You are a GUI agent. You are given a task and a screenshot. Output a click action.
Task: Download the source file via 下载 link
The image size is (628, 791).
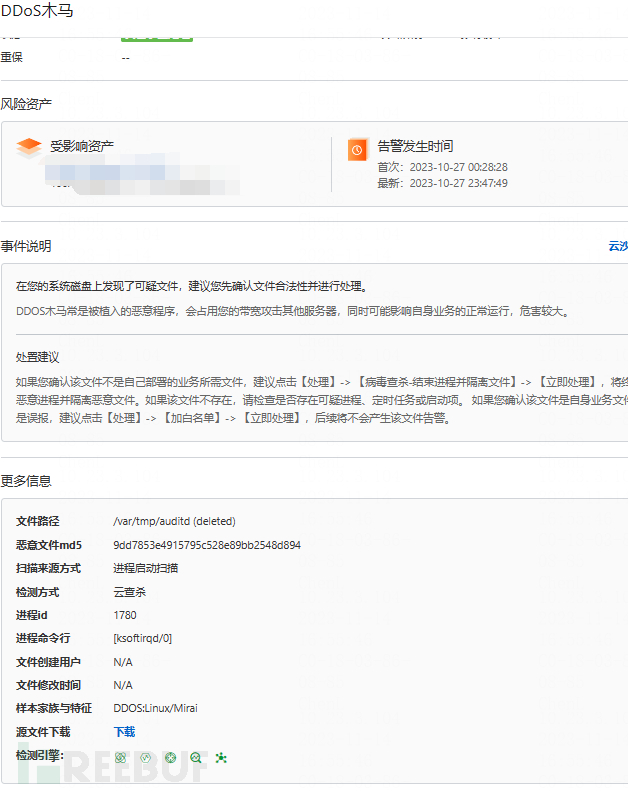coord(124,731)
